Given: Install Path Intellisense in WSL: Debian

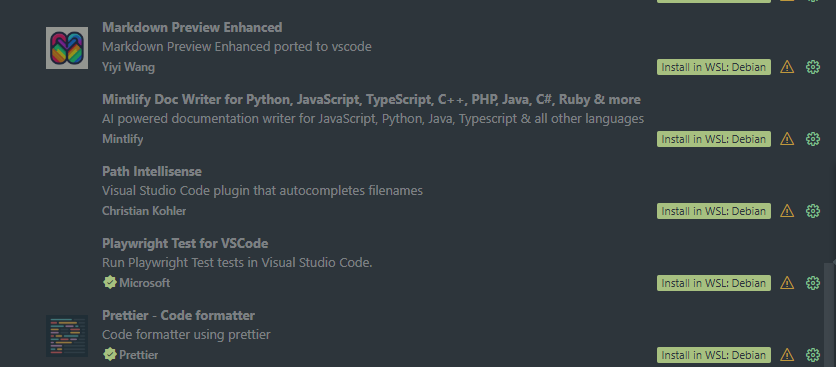Looking at the screenshot, I should click(714, 211).
